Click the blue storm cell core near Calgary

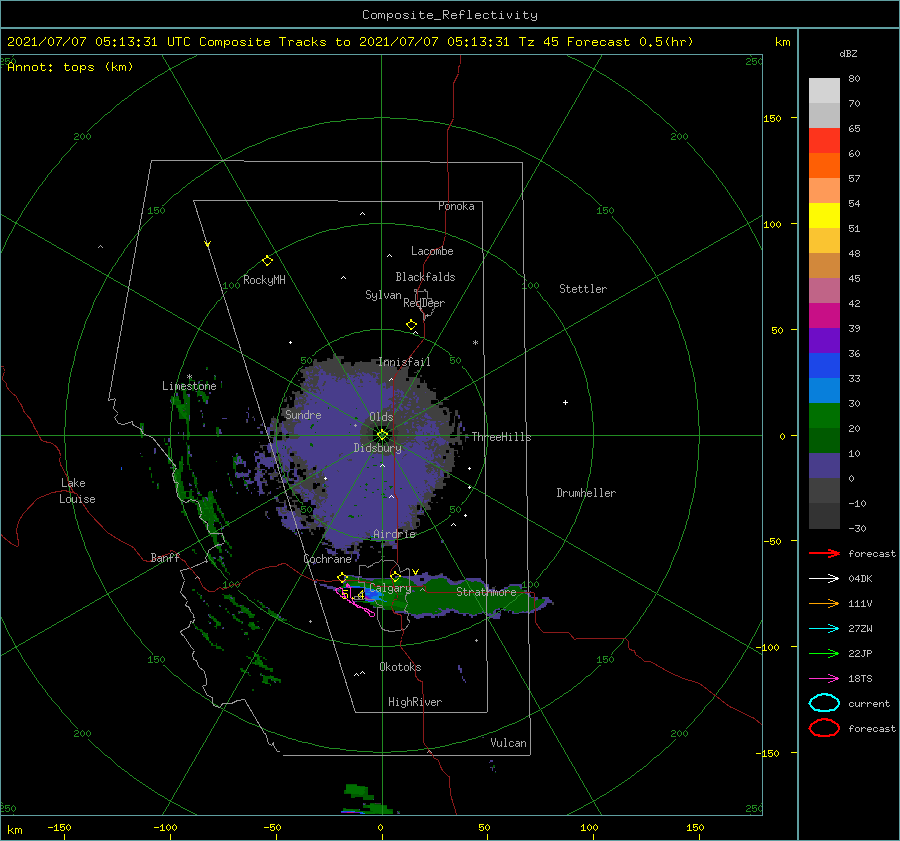(x=374, y=596)
